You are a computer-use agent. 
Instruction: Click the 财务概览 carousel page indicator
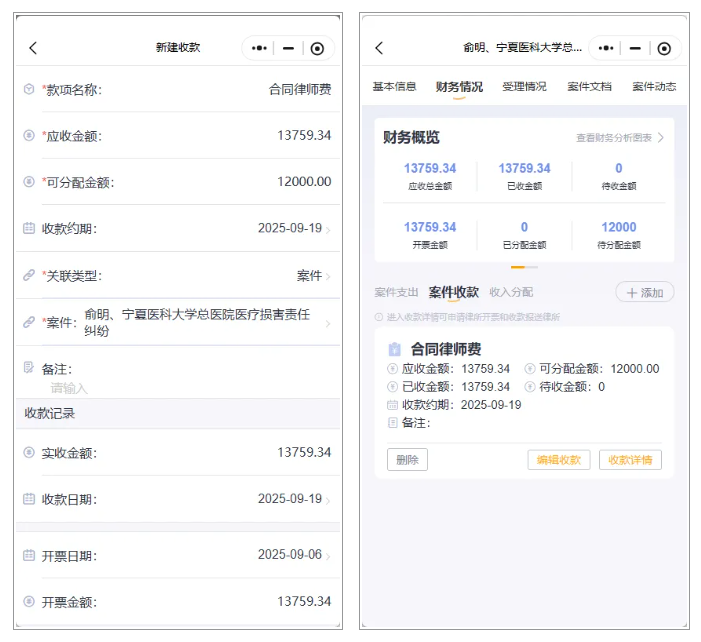(524, 267)
